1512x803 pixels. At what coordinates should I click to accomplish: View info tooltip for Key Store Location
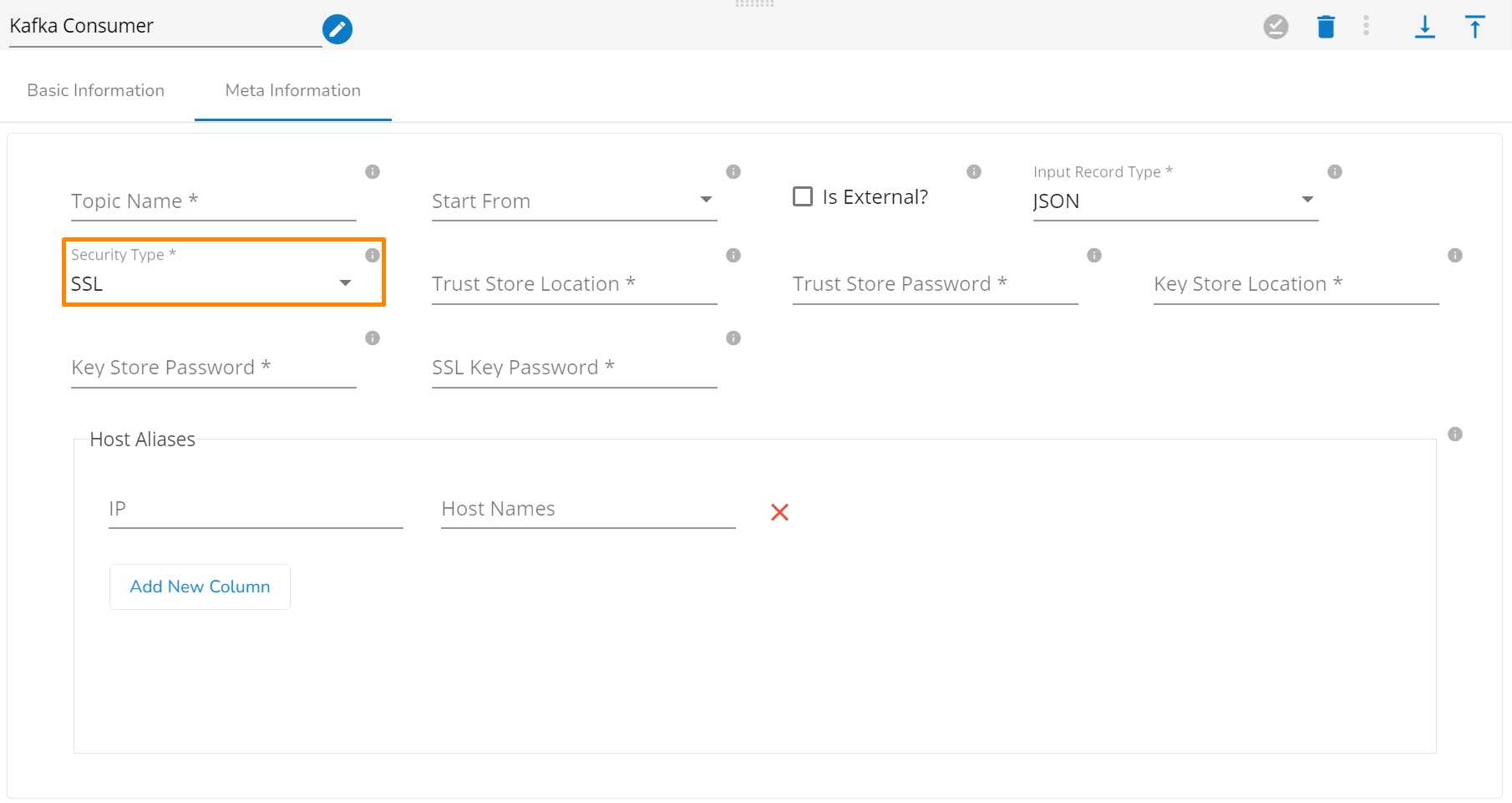(1455, 255)
